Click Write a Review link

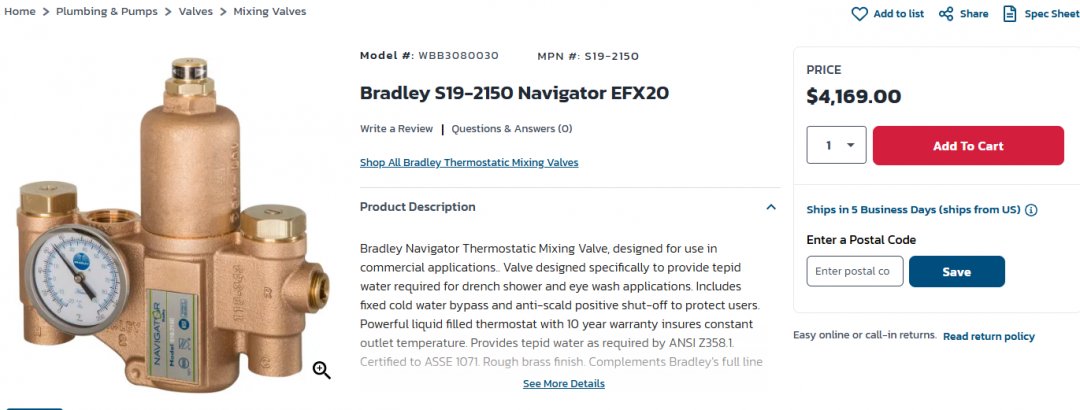(x=396, y=129)
